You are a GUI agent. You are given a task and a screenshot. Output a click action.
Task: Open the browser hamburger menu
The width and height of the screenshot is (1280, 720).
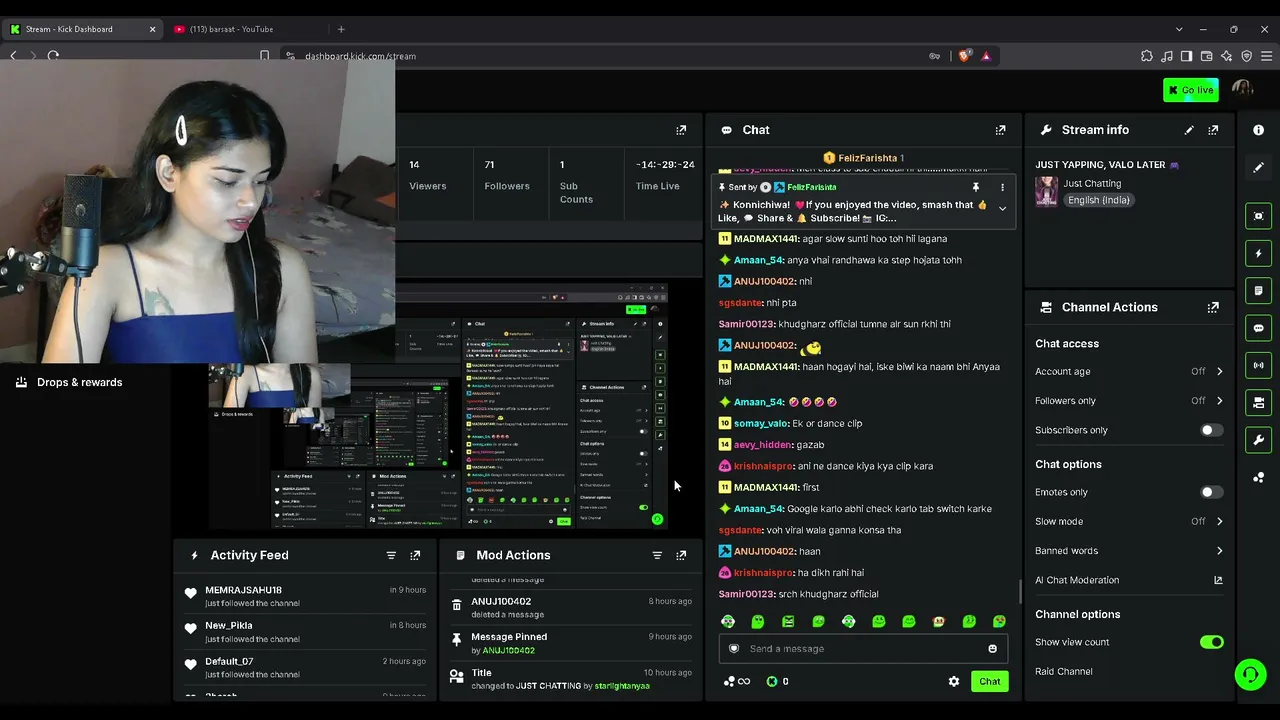coord(1266,56)
